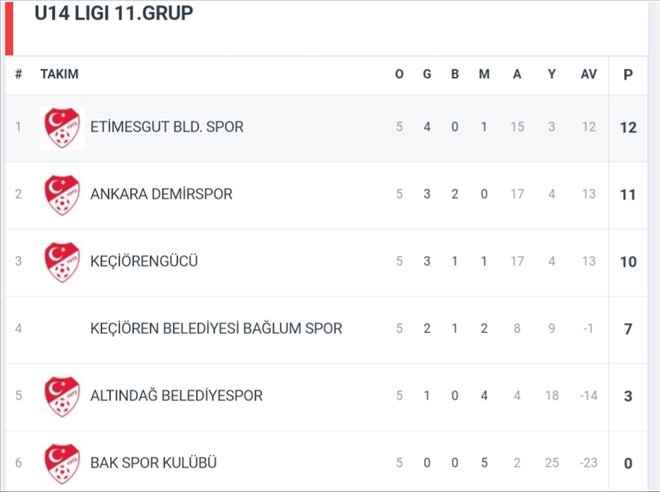The height and width of the screenshot is (492, 660).
Task: Open ANKARA DEMİRSPOR team link
Action: [161, 194]
